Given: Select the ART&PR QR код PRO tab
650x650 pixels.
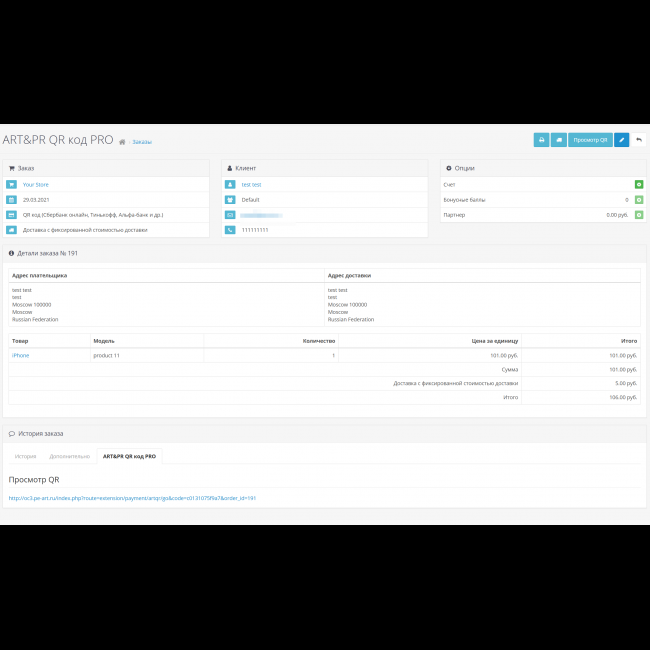Looking at the screenshot, I should (x=129, y=456).
